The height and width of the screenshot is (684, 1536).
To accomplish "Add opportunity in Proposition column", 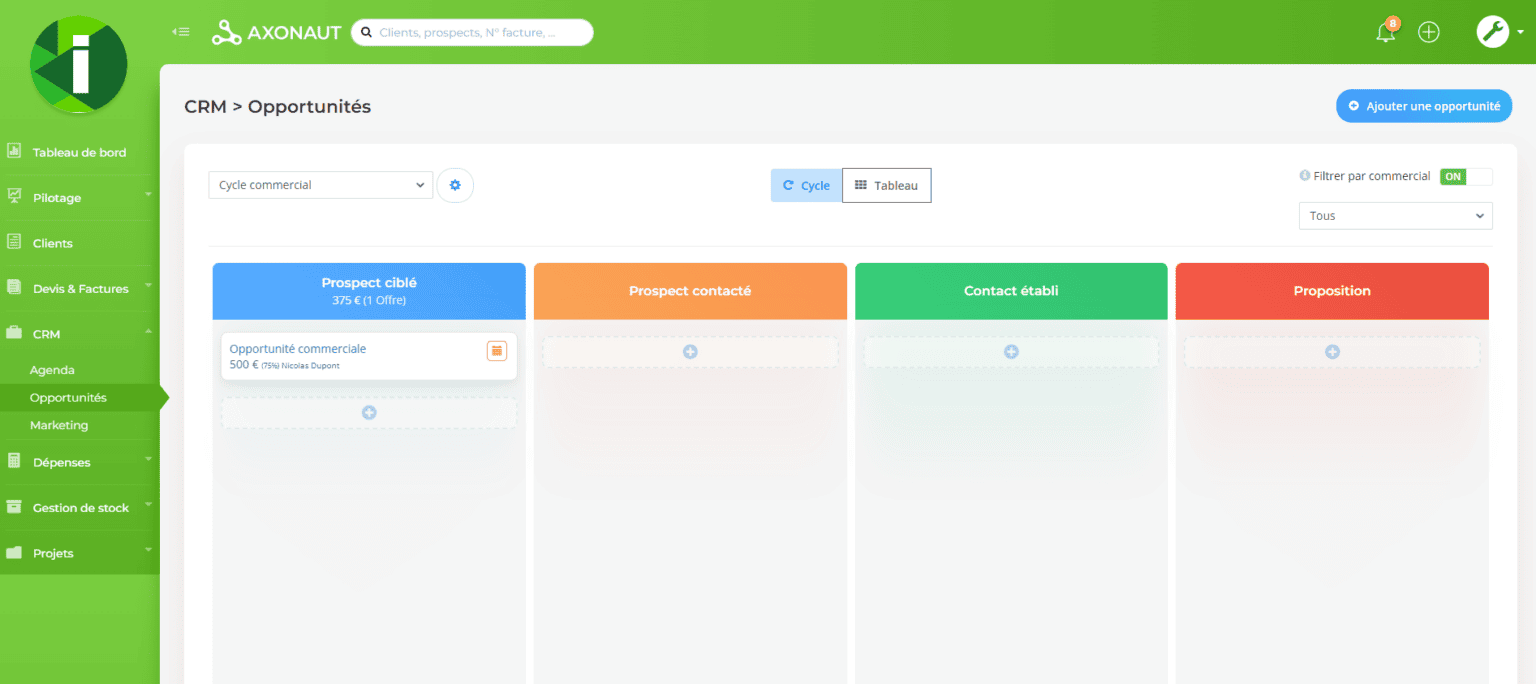I will pyautogui.click(x=1332, y=352).
